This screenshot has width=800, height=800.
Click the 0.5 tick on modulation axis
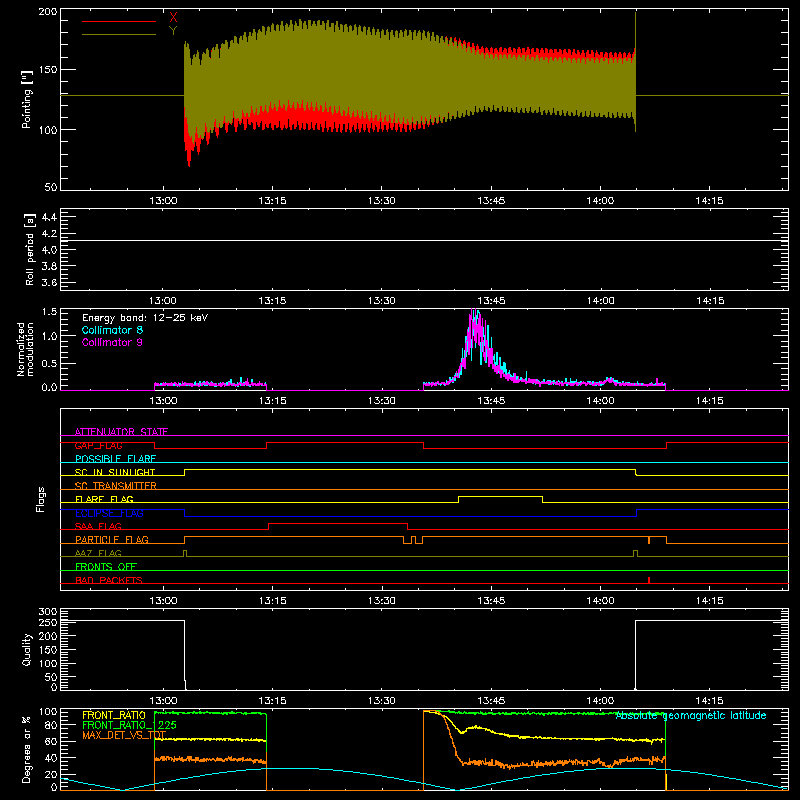tap(49, 363)
